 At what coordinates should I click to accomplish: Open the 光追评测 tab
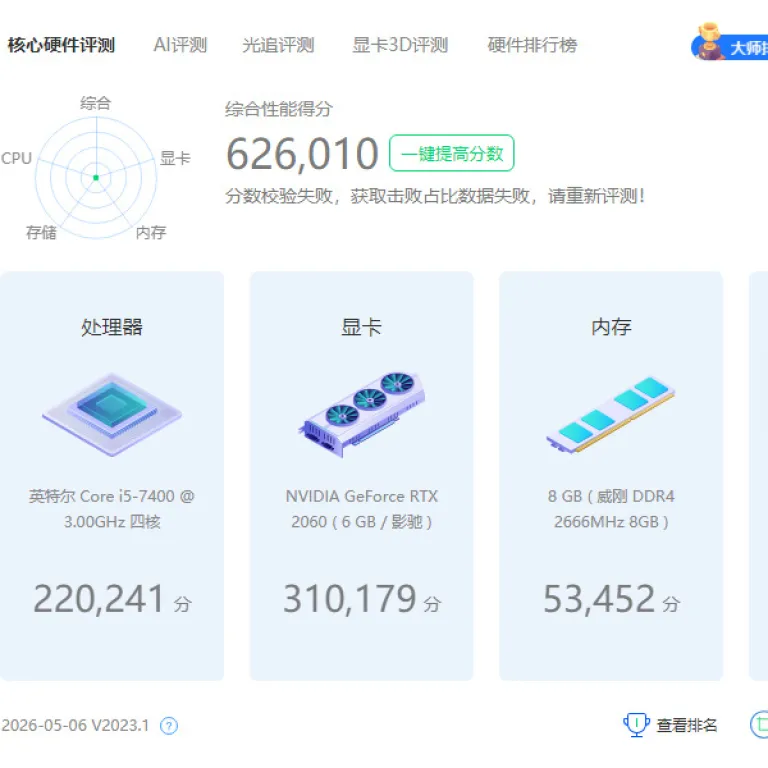coord(278,45)
